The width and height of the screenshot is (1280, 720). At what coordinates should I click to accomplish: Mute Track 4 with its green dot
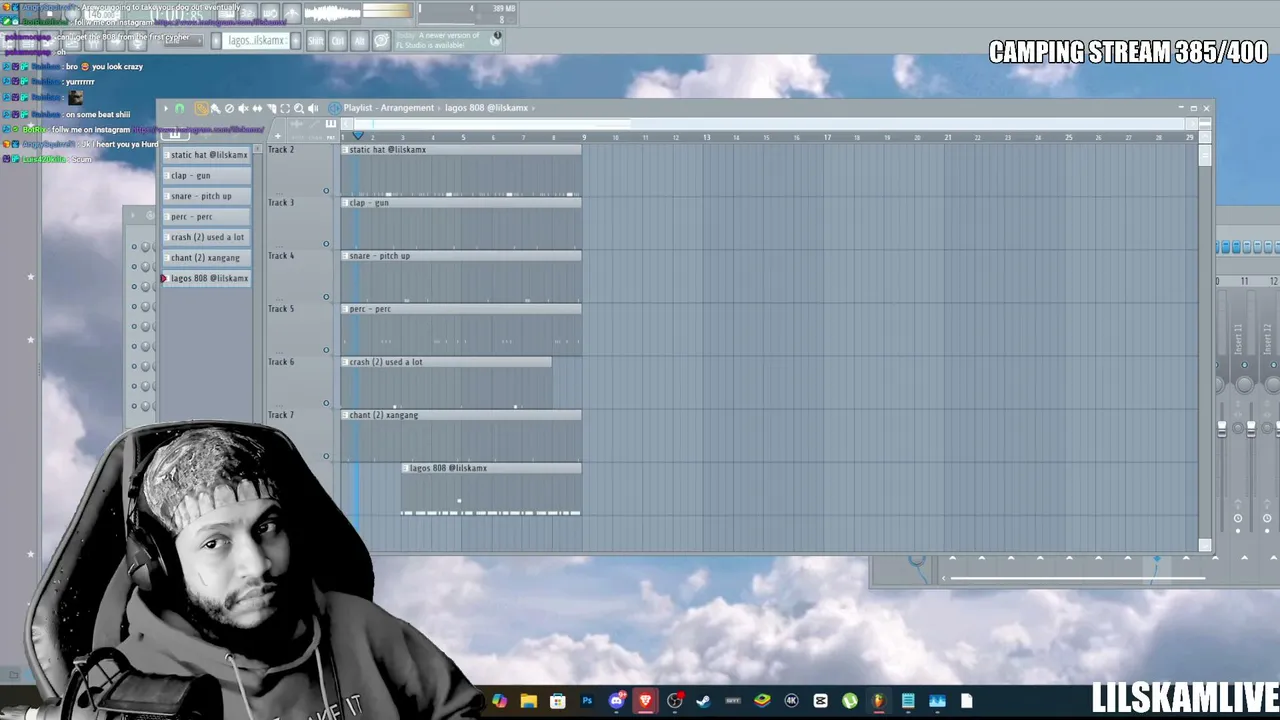tap(326, 297)
